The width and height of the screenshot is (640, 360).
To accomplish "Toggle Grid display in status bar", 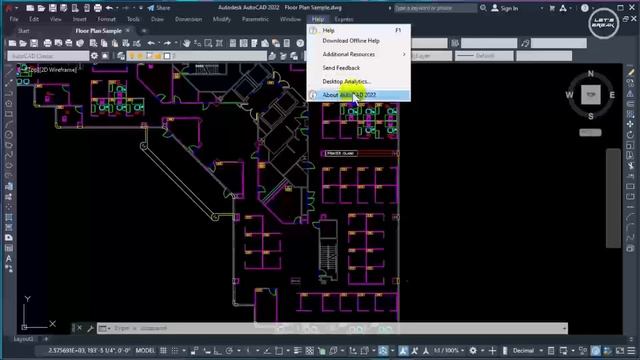I will coord(163,351).
